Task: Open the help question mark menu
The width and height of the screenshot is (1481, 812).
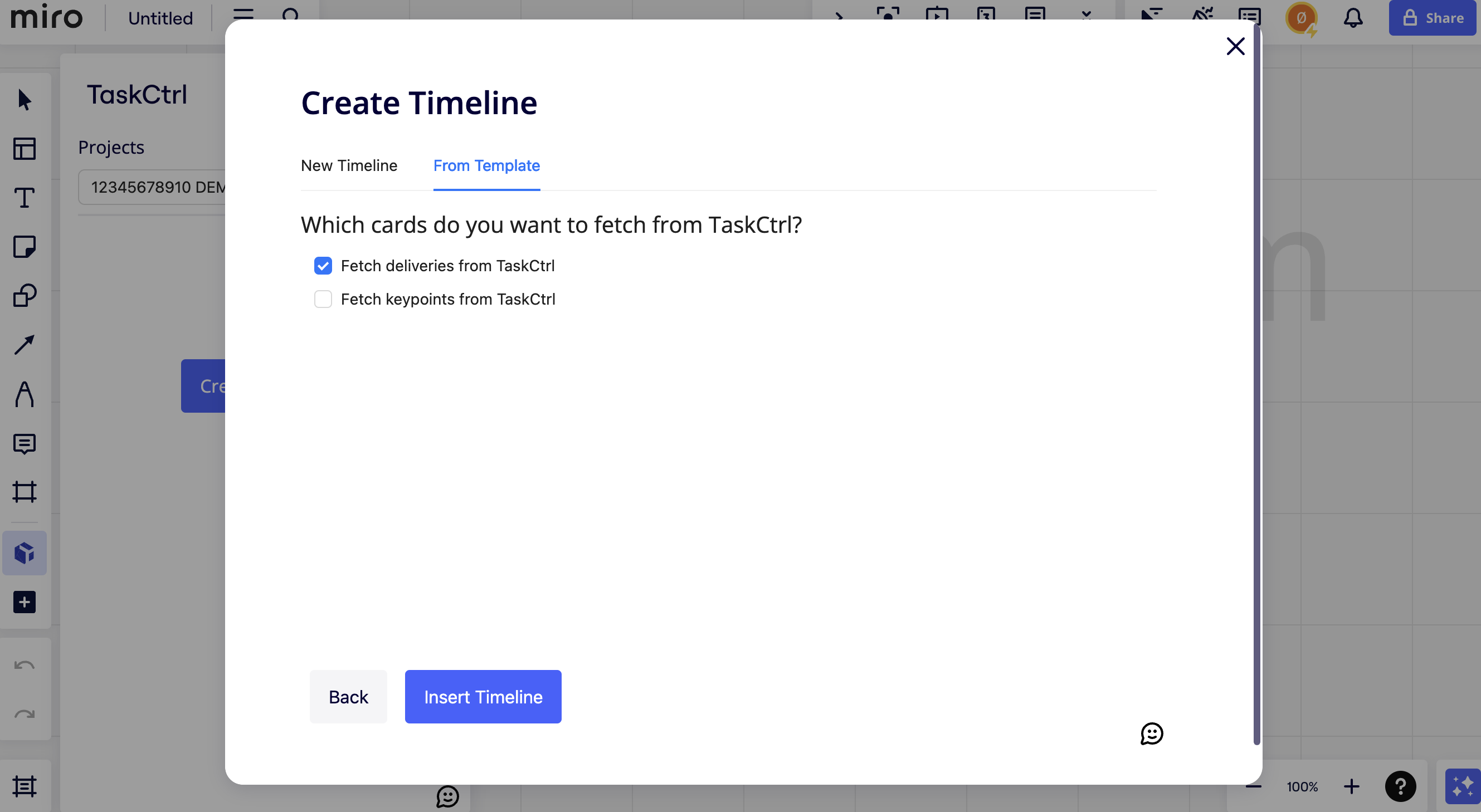Action: pos(1401,786)
